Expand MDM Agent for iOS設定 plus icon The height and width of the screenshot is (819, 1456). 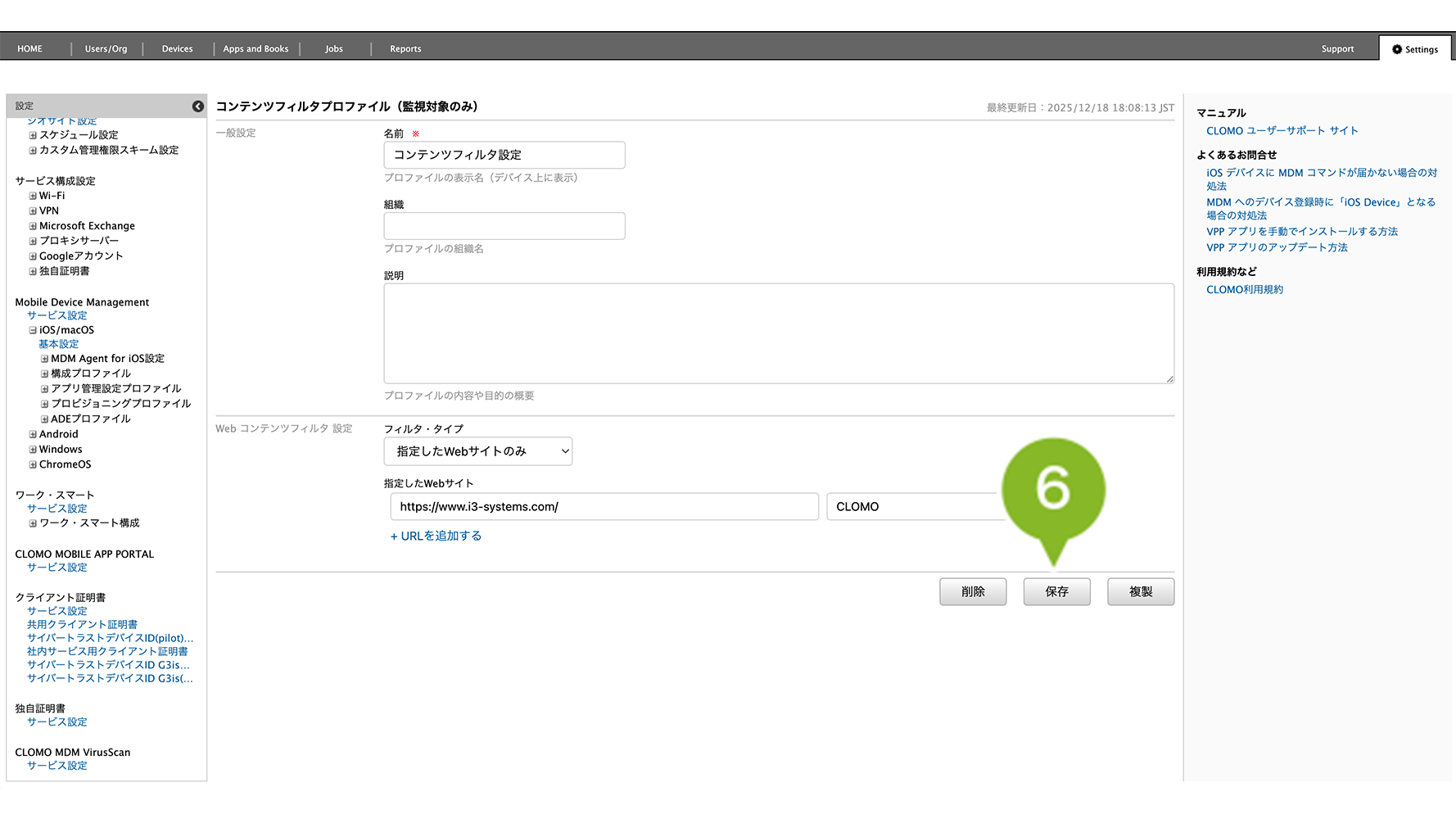pos(44,360)
